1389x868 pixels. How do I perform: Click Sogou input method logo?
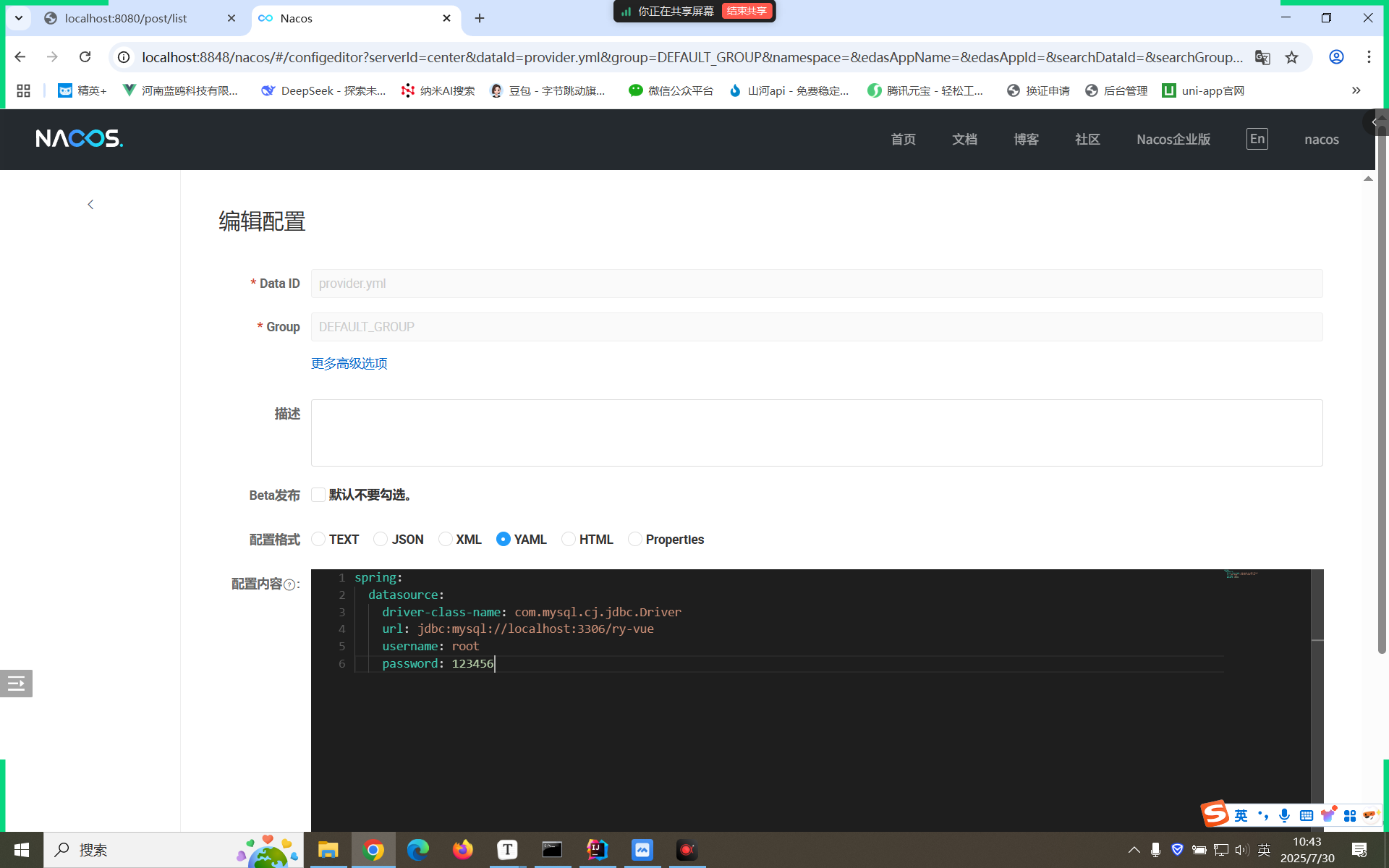coord(1215,814)
